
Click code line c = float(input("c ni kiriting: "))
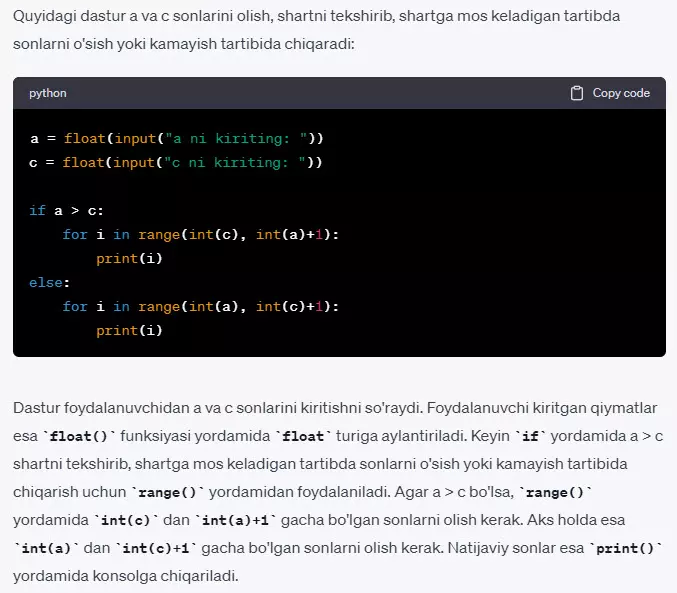point(176,163)
